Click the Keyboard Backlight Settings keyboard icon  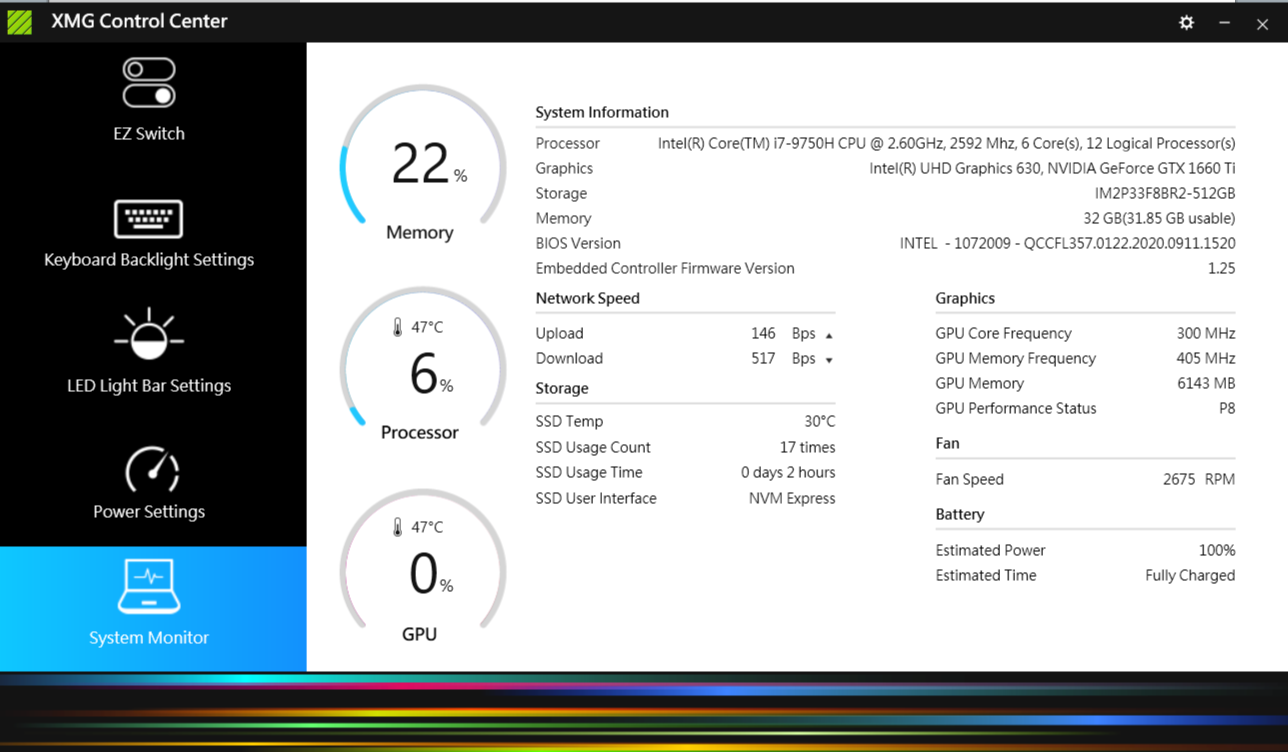[x=149, y=219]
